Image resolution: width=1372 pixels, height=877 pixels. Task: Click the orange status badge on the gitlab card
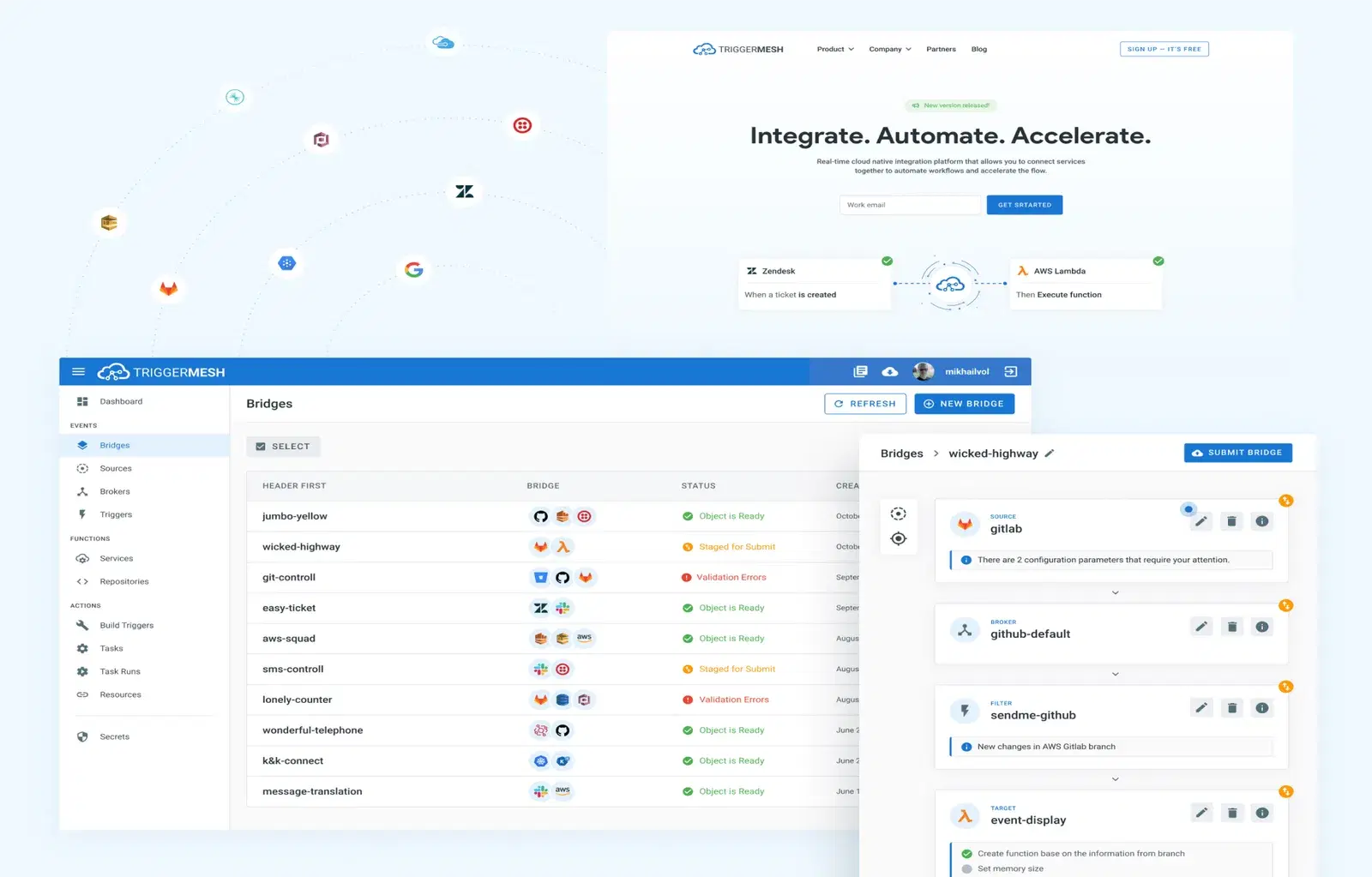click(1286, 501)
